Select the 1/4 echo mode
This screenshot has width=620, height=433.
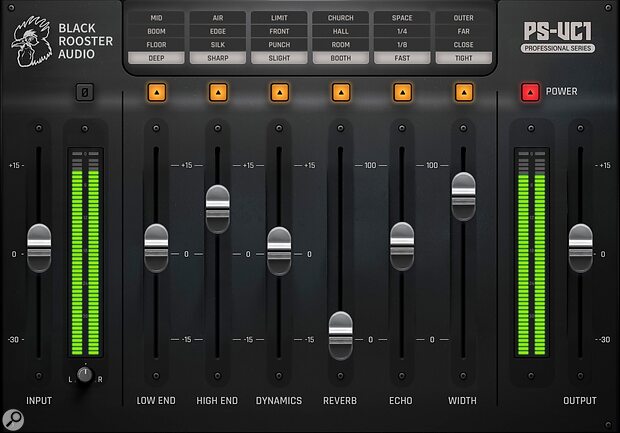click(x=402, y=31)
